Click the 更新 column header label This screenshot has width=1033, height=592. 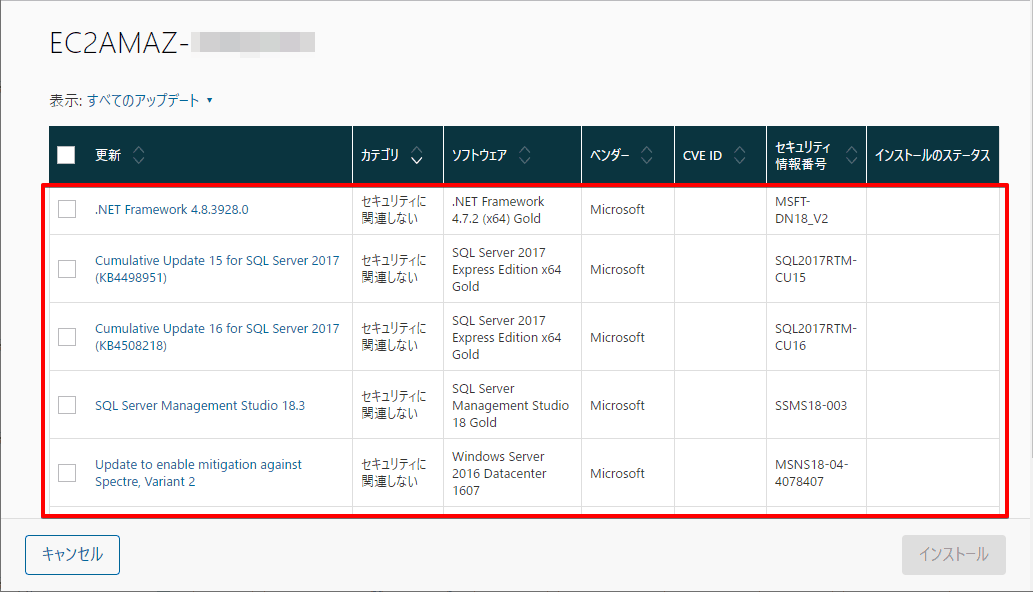[108, 155]
